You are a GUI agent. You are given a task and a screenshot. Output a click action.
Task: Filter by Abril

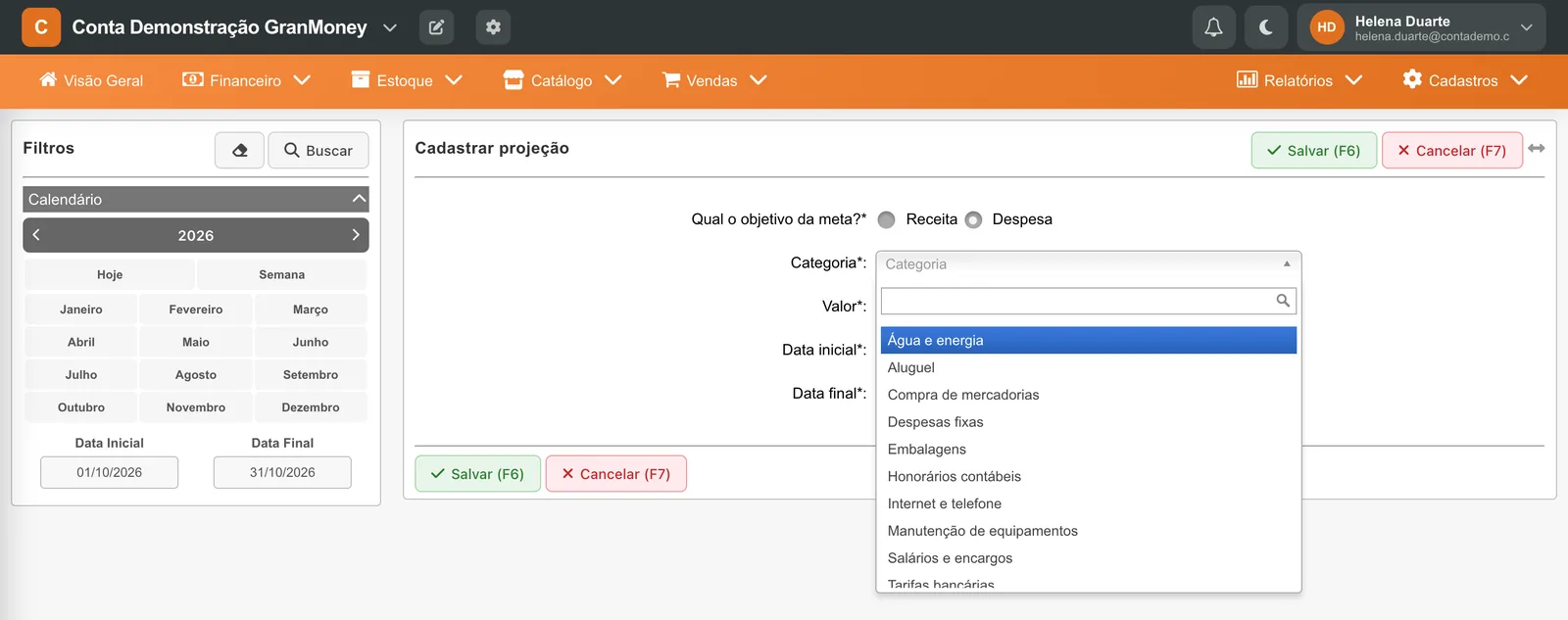(x=81, y=342)
